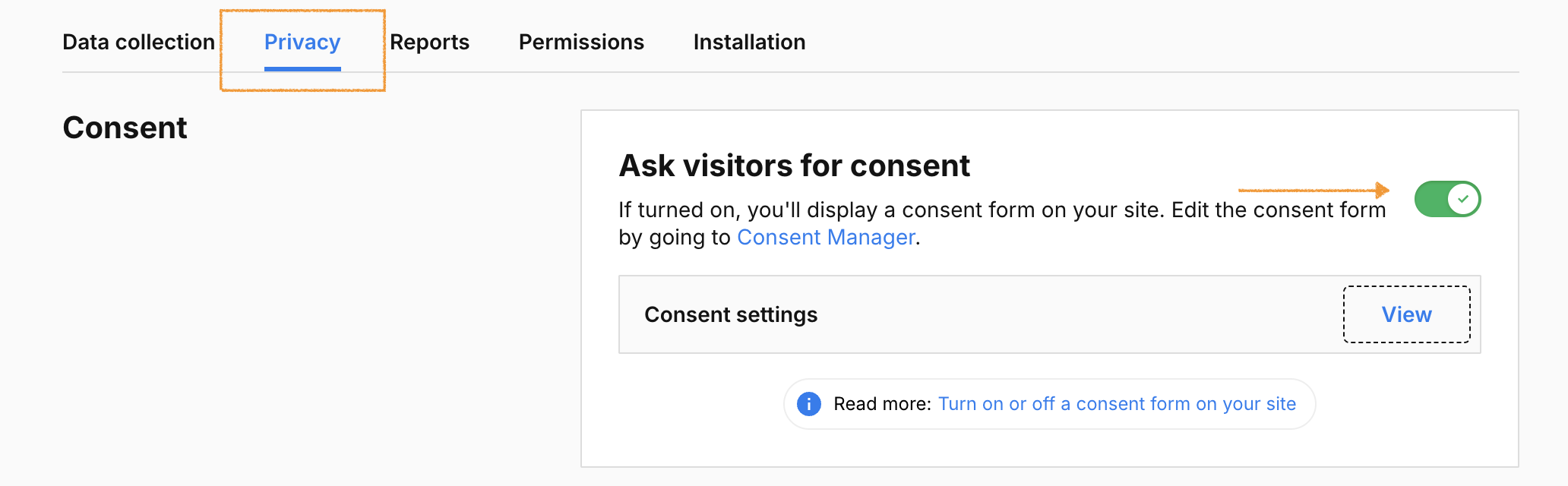Click the consent form description paragraph
Viewport: 1568px width, 486px height.
[x=988, y=210]
